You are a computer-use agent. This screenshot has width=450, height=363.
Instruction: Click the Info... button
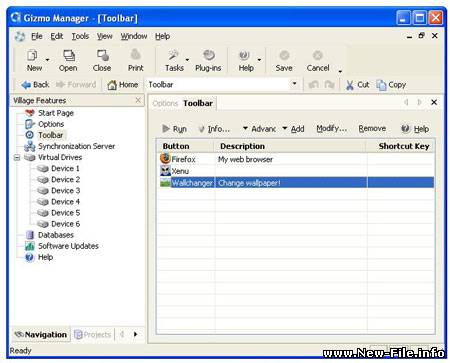pos(214,129)
